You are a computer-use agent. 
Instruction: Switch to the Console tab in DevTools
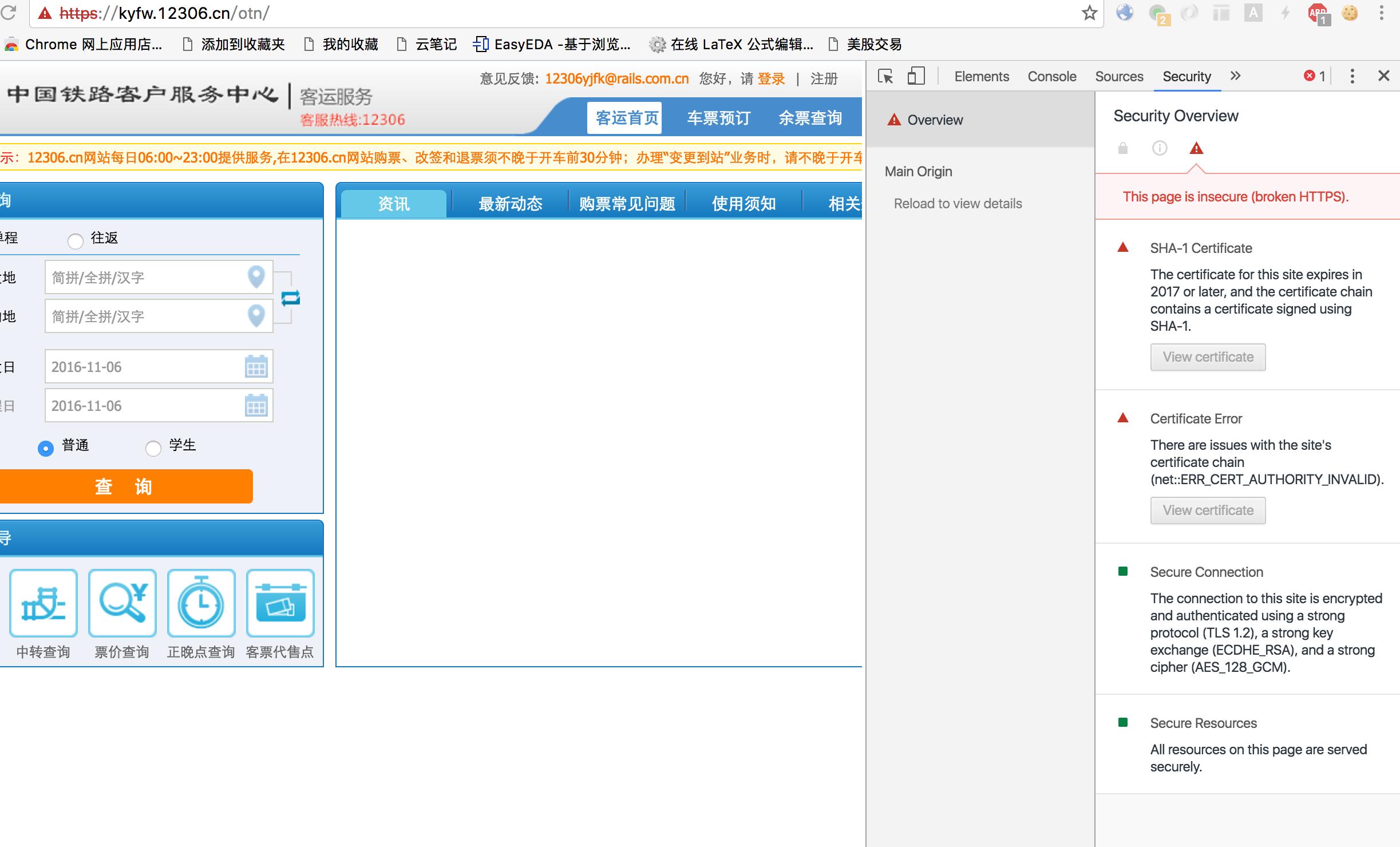click(x=1051, y=76)
